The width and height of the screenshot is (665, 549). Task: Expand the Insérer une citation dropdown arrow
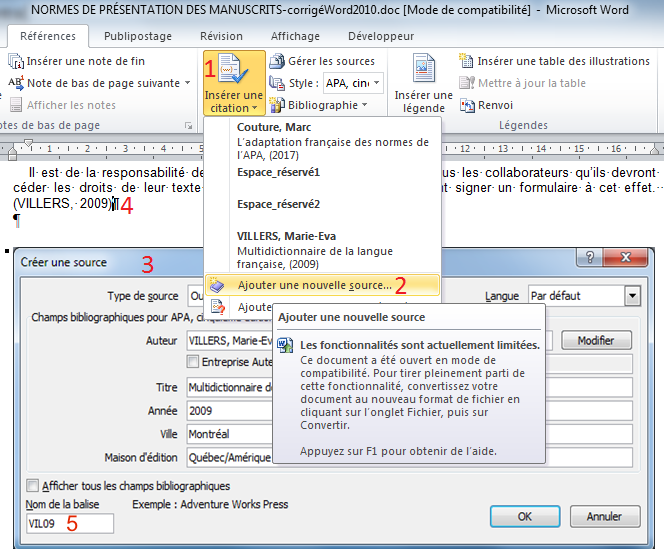tap(254, 108)
